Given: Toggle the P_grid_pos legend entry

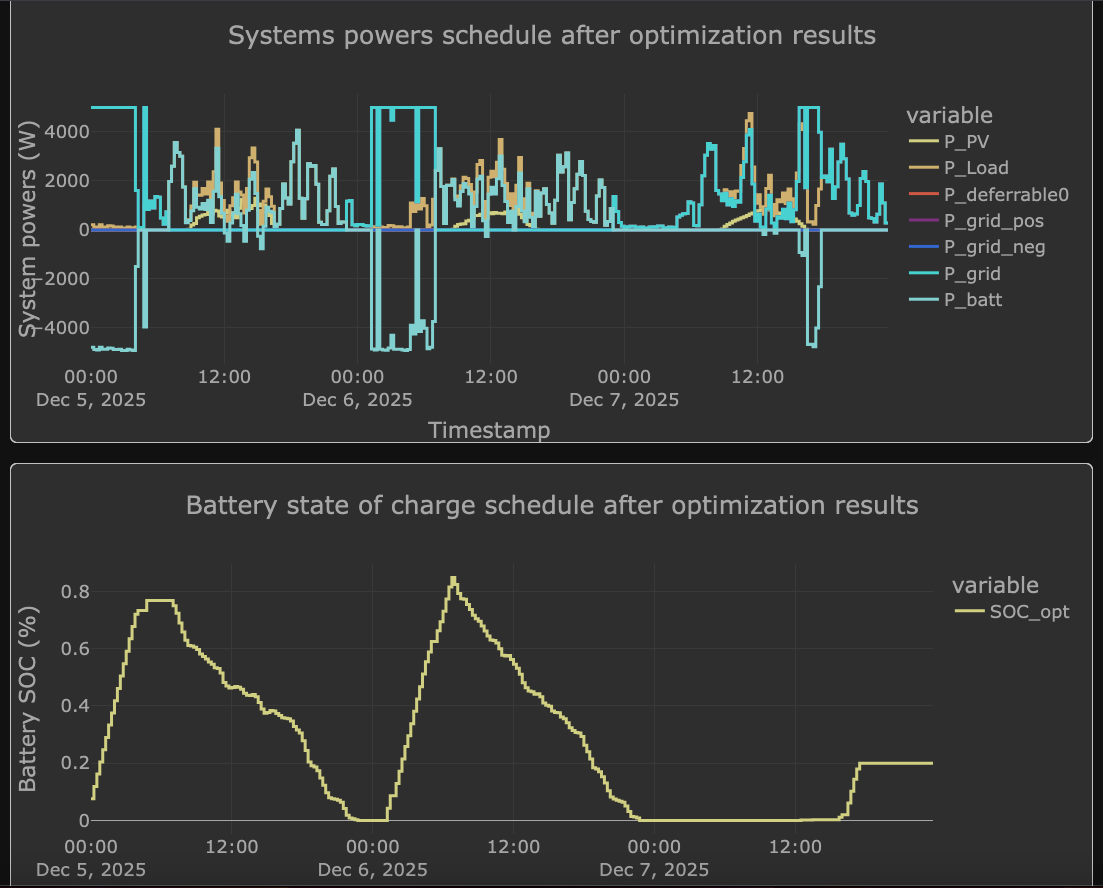Looking at the screenshot, I should [x=976, y=221].
